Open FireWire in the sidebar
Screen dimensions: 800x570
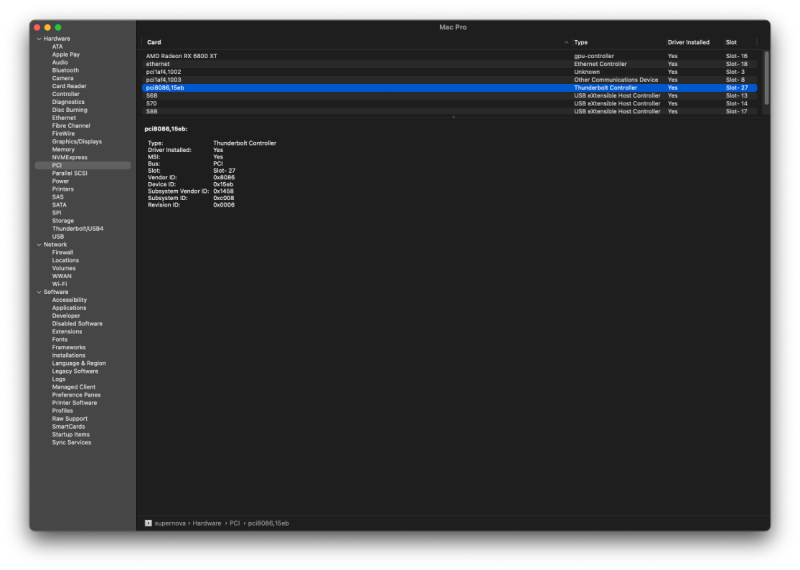(x=63, y=134)
